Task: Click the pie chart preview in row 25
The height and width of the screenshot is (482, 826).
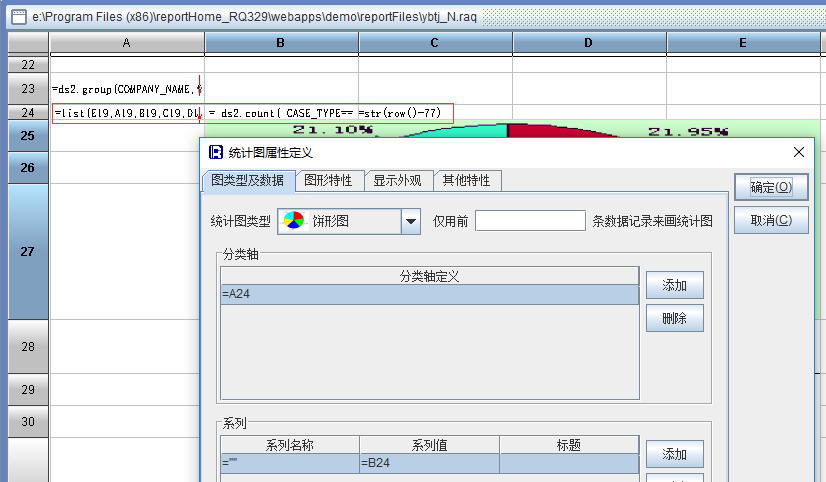Action: coord(511,129)
